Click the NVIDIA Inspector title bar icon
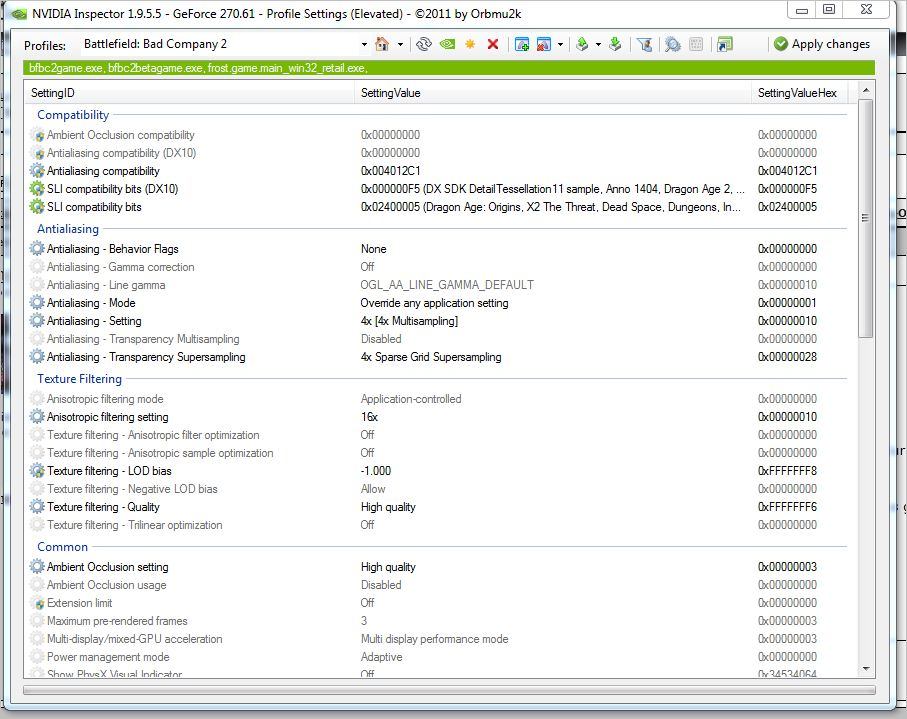 [x=19, y=13]
